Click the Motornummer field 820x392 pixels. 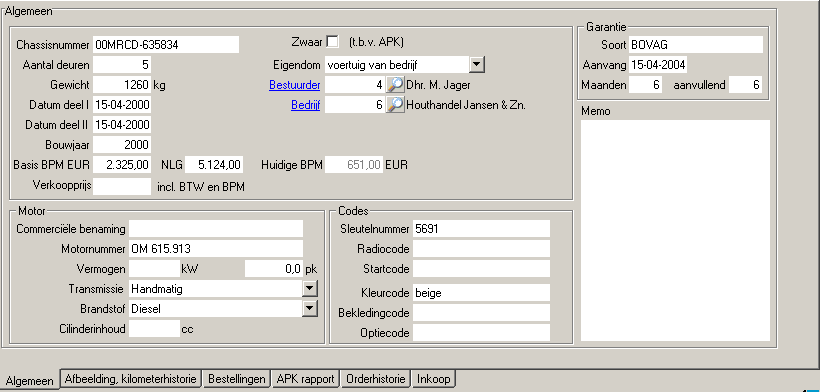point(215,249)
